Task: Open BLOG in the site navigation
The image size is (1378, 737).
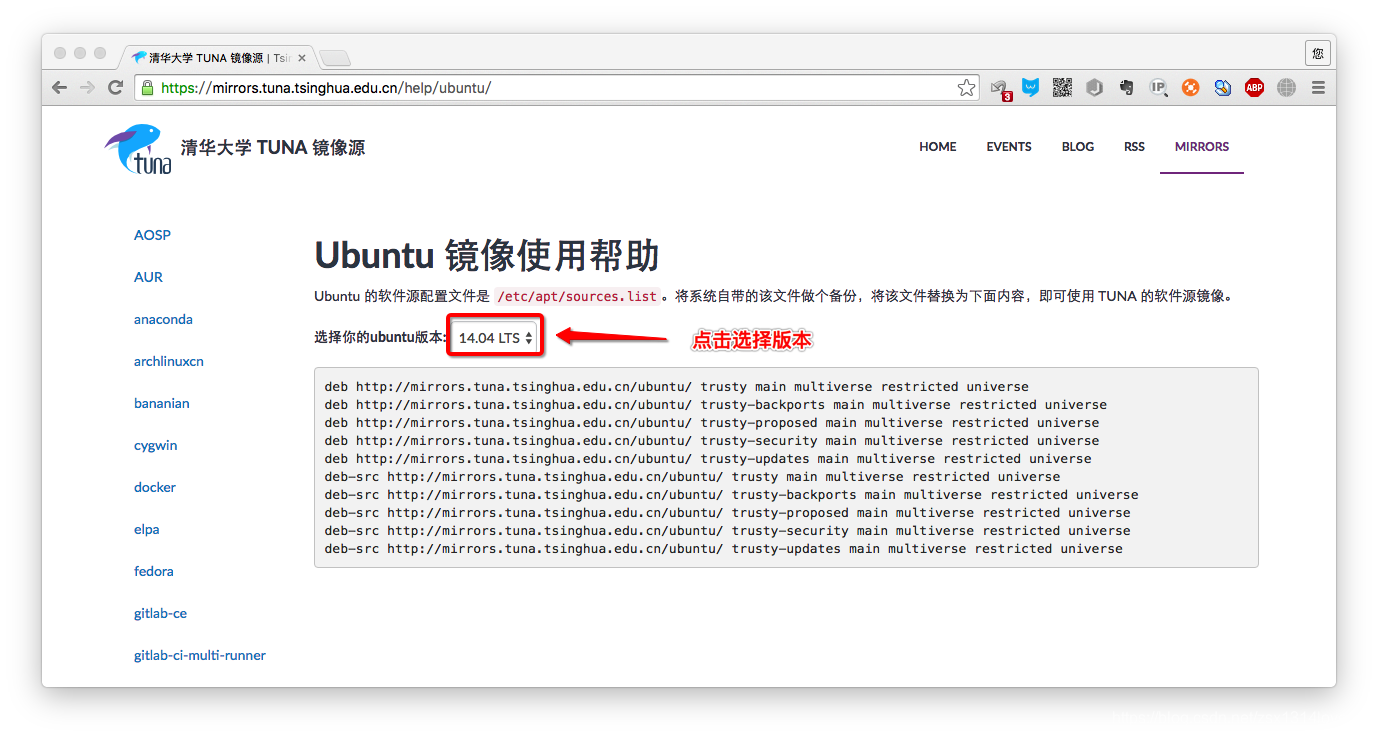Action: click(1078, 147)
